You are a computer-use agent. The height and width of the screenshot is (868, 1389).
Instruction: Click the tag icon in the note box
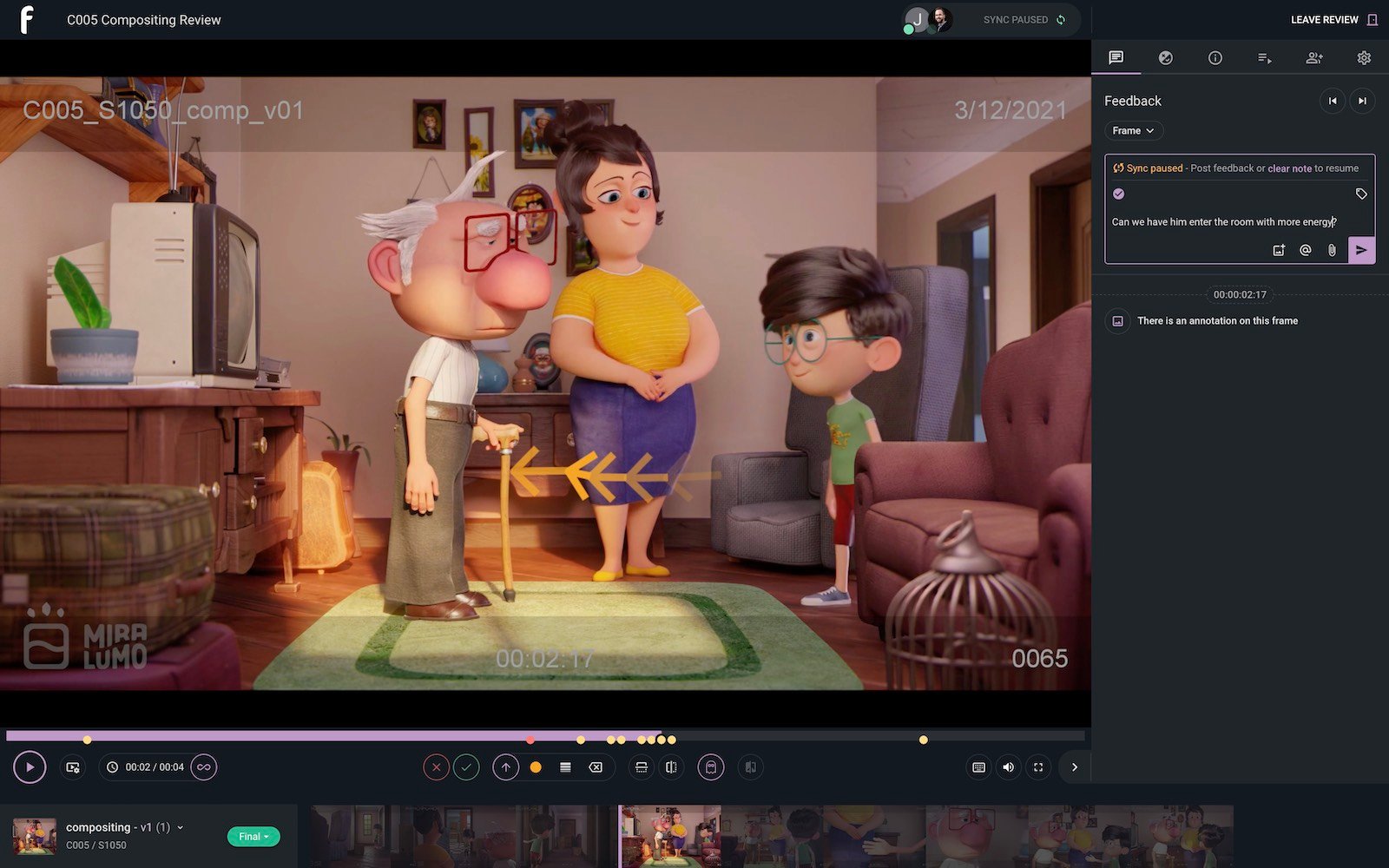(x=1361, y=194)
